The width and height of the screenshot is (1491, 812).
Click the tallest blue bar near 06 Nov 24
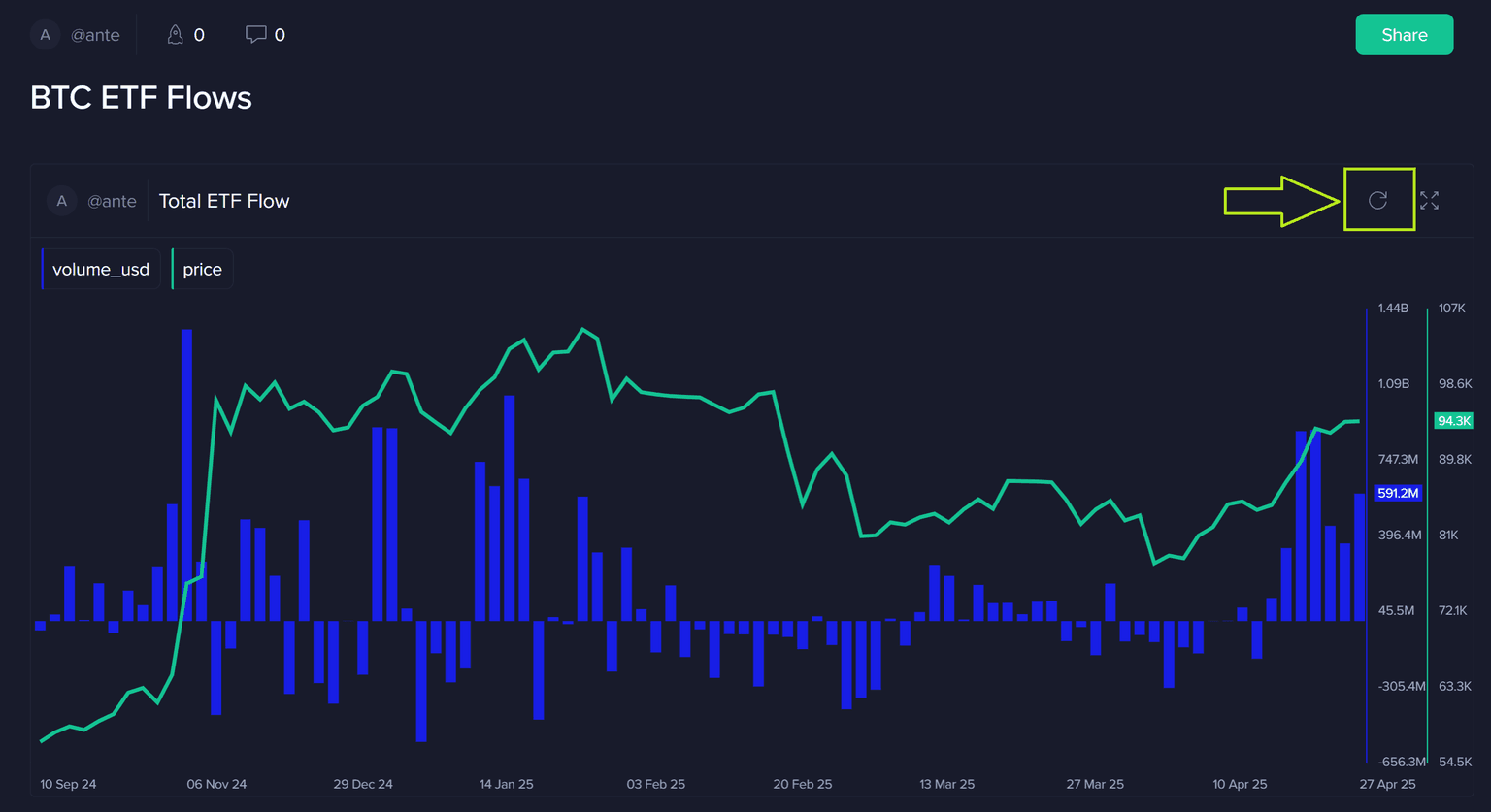point(186,473)
